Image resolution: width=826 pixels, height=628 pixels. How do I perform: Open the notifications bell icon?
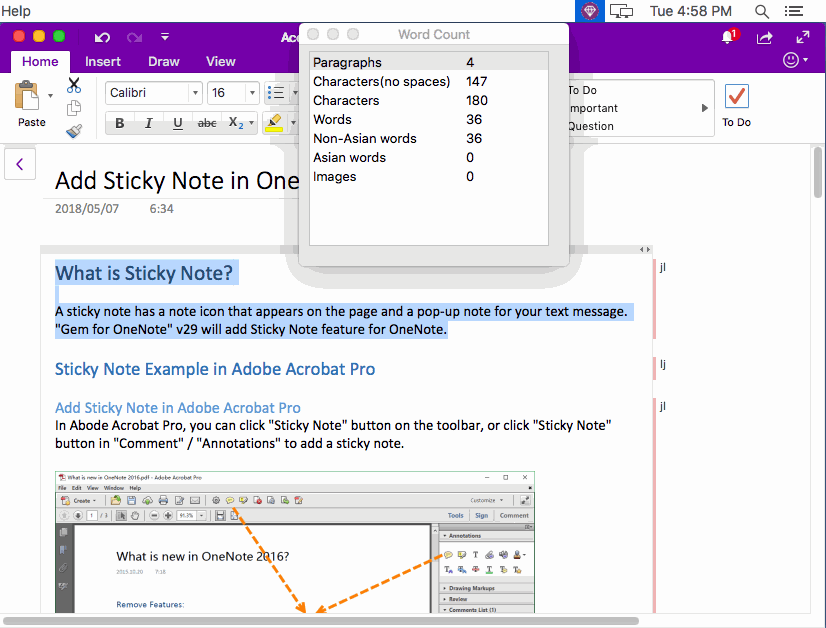[728, 37]
